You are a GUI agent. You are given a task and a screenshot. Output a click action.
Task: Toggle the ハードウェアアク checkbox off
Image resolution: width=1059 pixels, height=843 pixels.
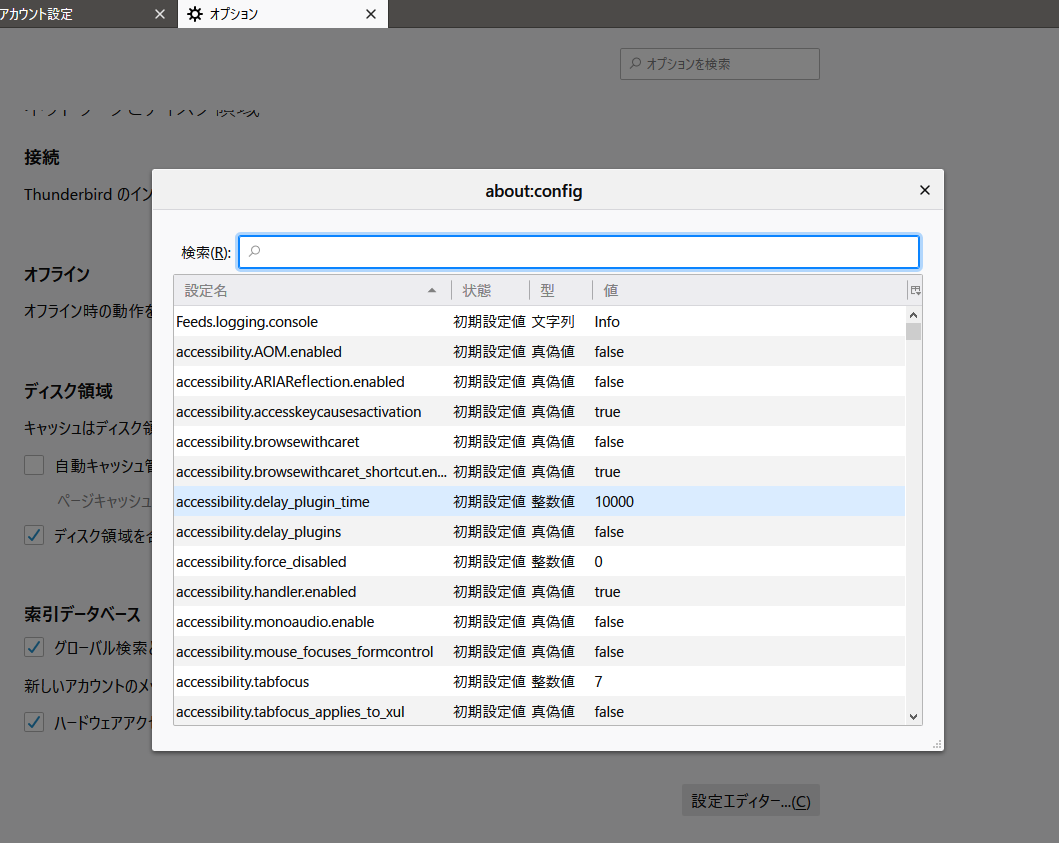coord(34,721)
